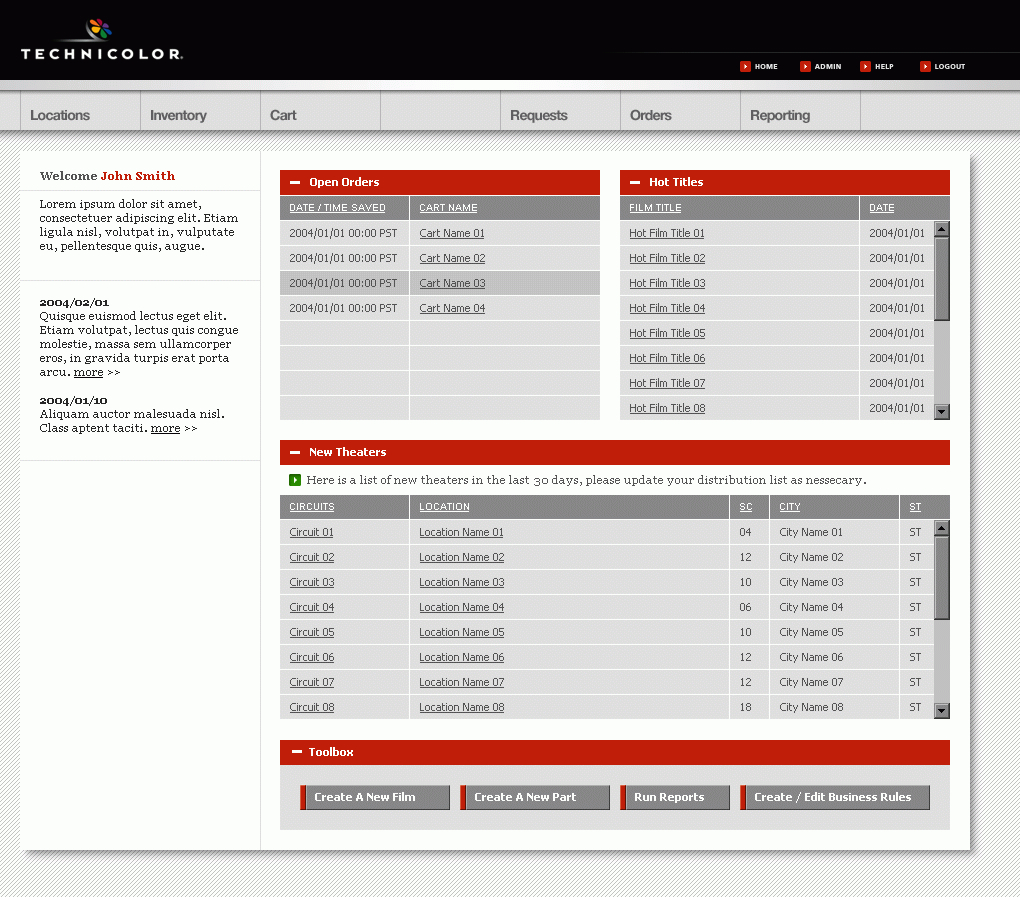Open Hot Film Title 08
1020x897 pixels.
(667, 408)
